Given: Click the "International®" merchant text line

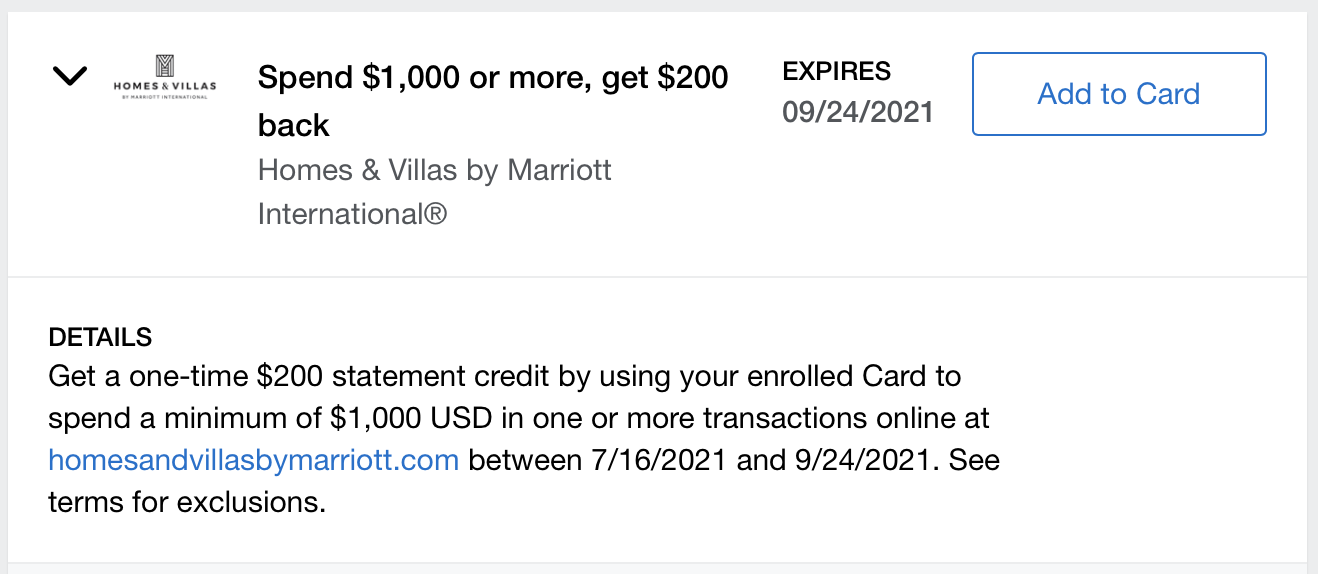Looking at the screenshot, I should 352,214.
